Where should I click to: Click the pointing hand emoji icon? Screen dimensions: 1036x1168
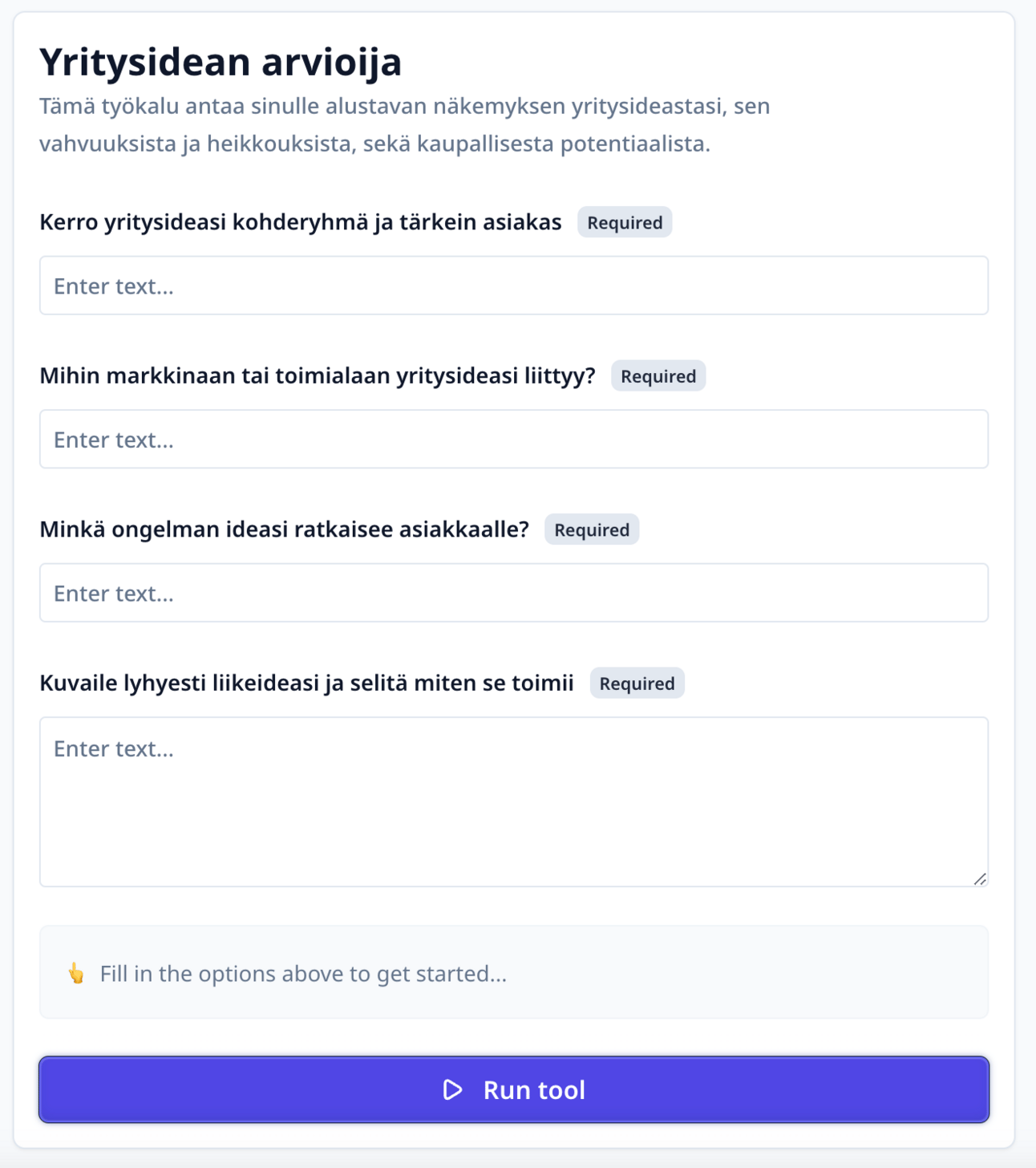coord(76,973)
